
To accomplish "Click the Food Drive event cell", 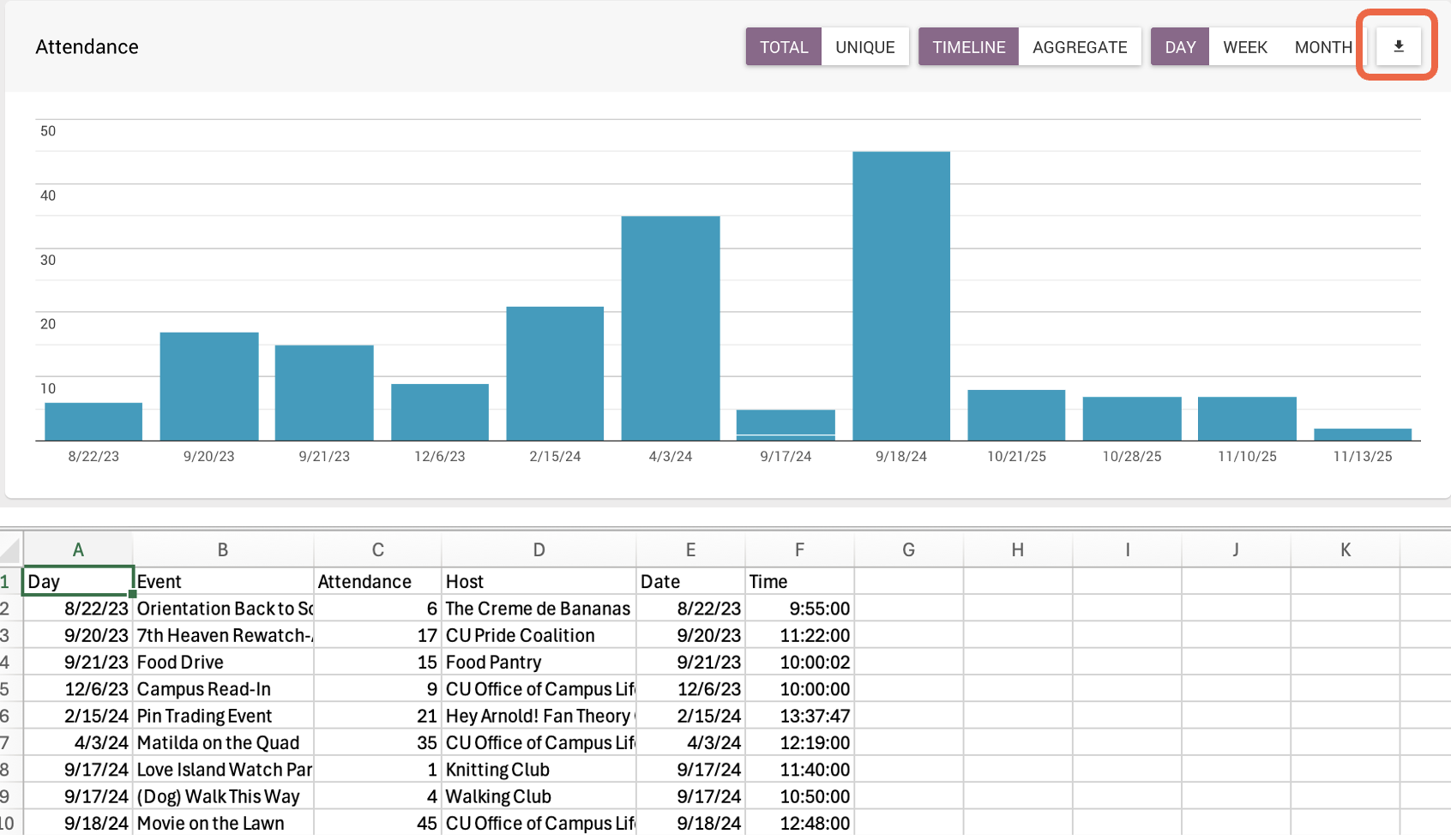I will 180,662.
